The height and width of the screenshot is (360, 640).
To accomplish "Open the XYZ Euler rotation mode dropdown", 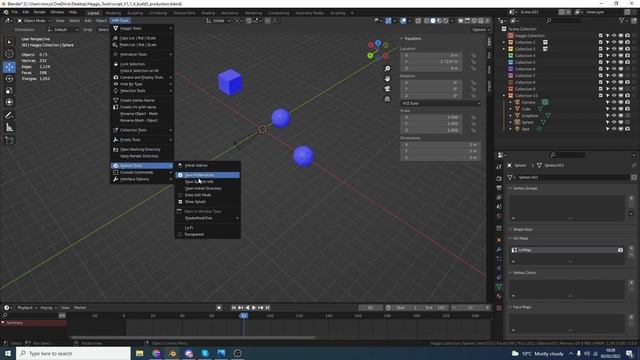I will [x=440, y=103].
